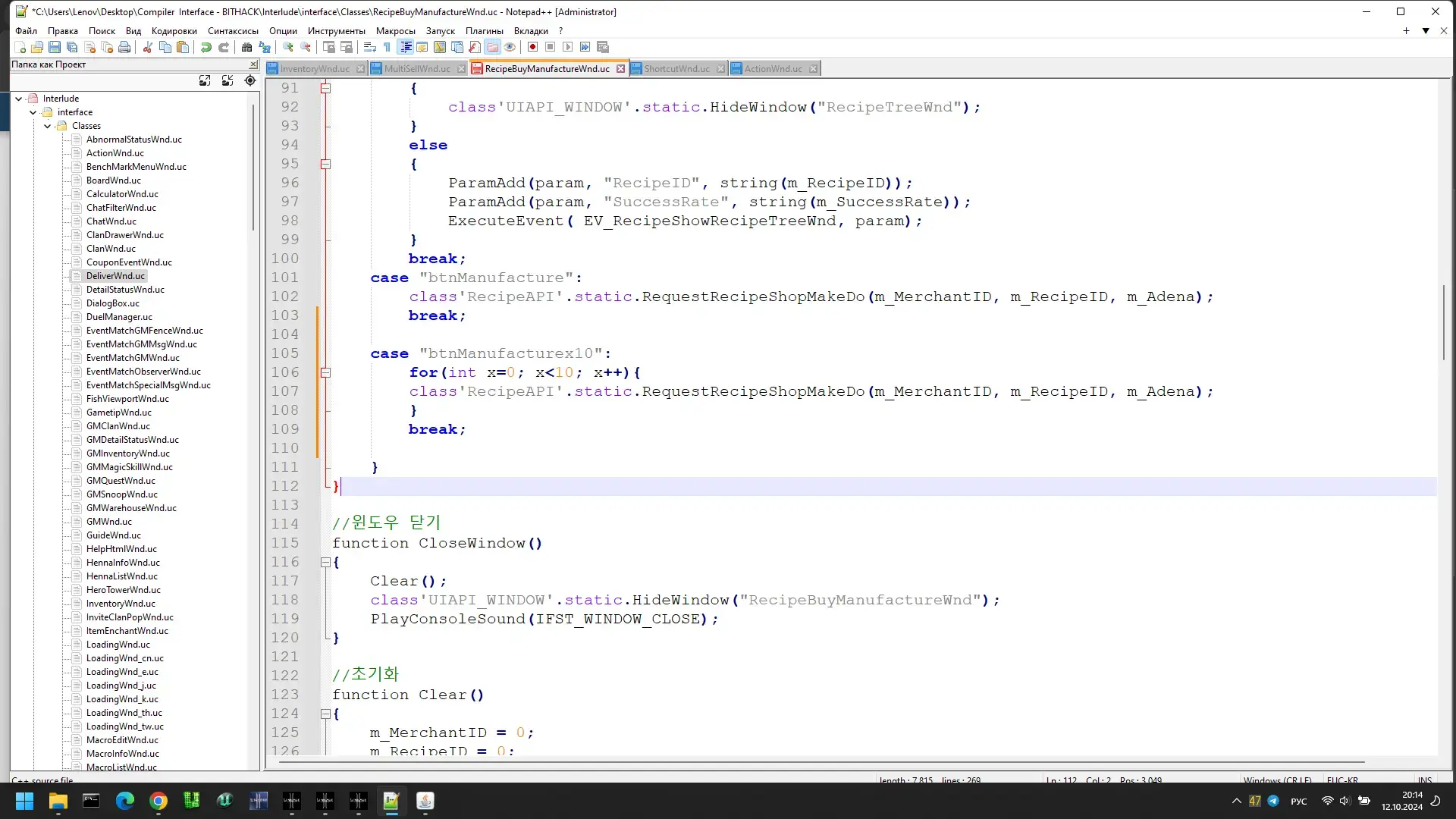This screenshot has width=1456, height=819.
Task: Locate the current file via the target icon
Action: 250,80
